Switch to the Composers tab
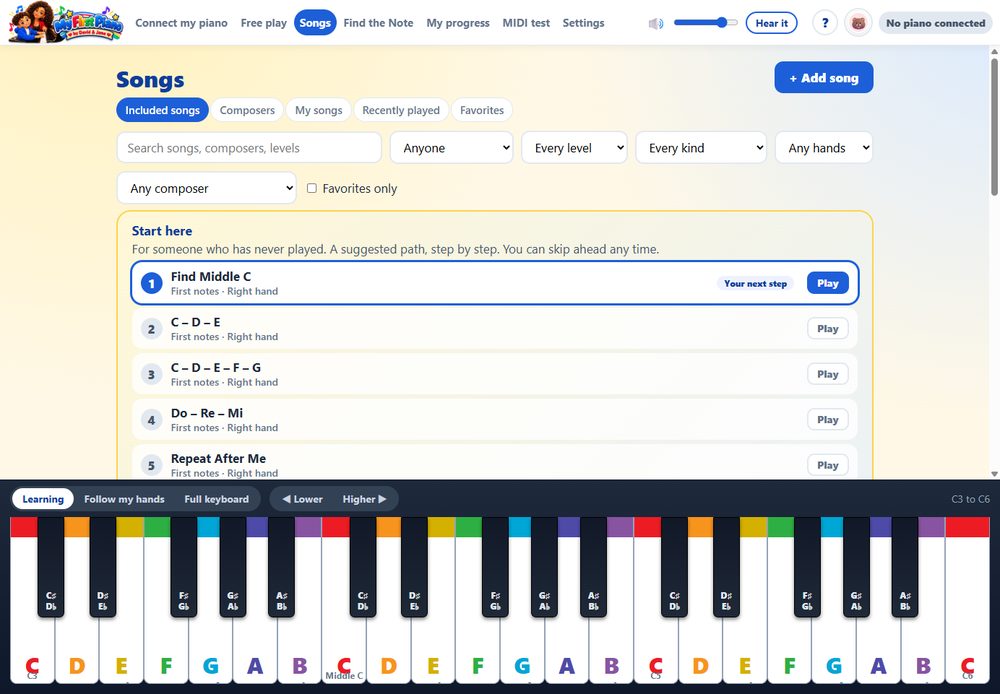 247,110
